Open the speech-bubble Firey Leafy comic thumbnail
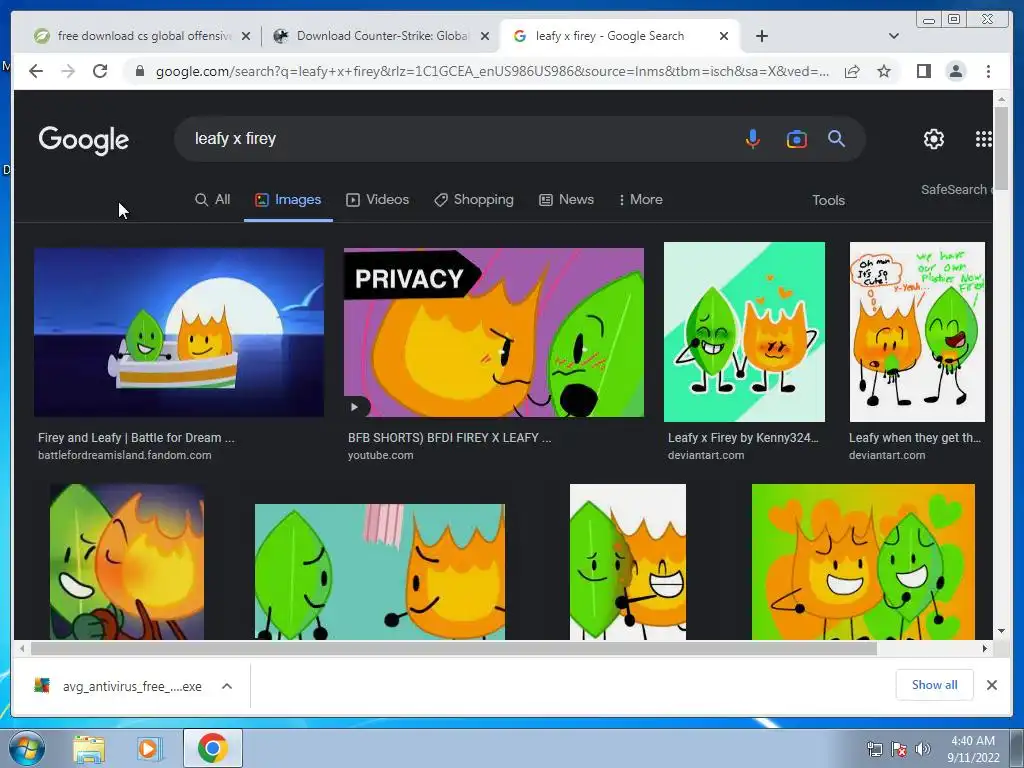Image resolution: width=1024 pixels, height=768 pixels. (917, 332)
